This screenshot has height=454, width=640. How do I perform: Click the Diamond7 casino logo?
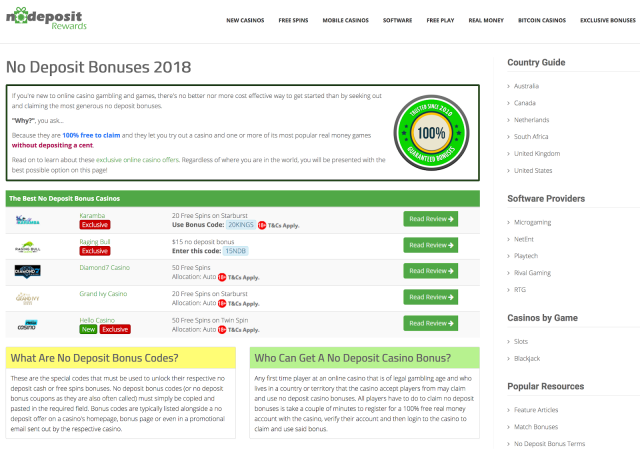point(27,271)
